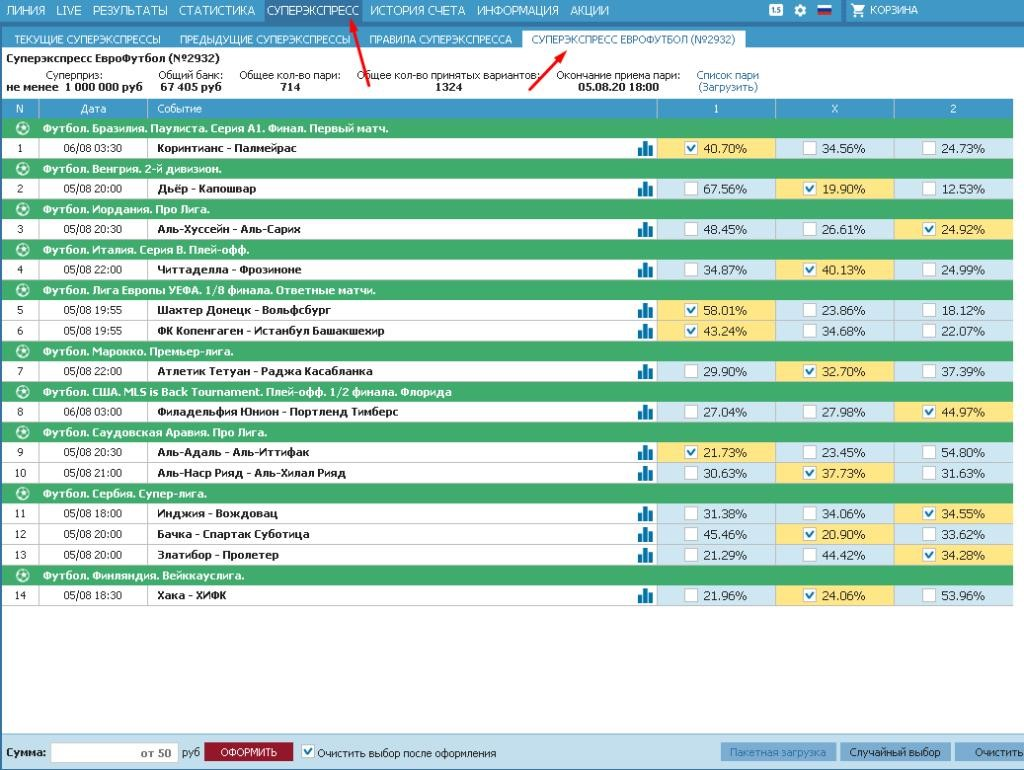Click the ОФОРМИТЬ button
Viewport: 1024px width, 770px height.
[x=249, y=752]
